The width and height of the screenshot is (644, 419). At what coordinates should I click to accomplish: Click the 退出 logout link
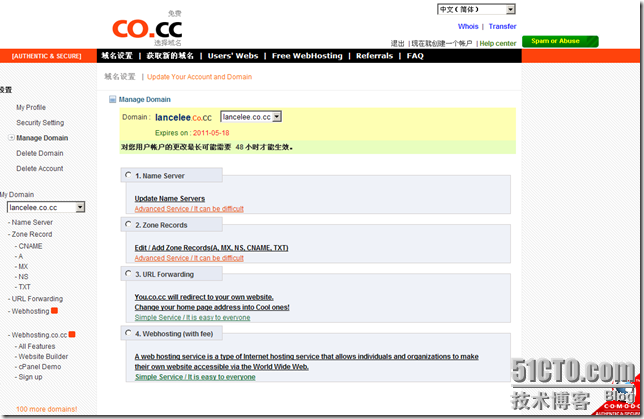click(397, 44)
